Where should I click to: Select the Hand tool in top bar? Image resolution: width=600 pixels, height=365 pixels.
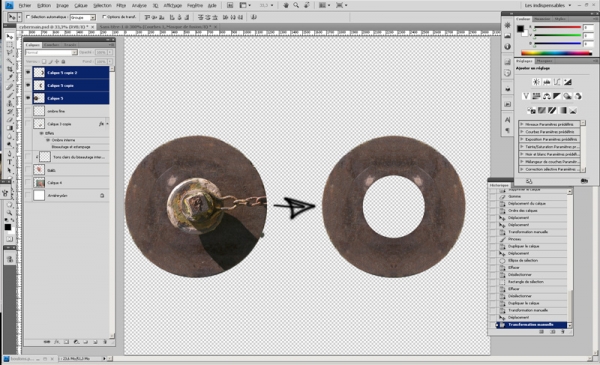pyautogui.click(x=286, y=5)
